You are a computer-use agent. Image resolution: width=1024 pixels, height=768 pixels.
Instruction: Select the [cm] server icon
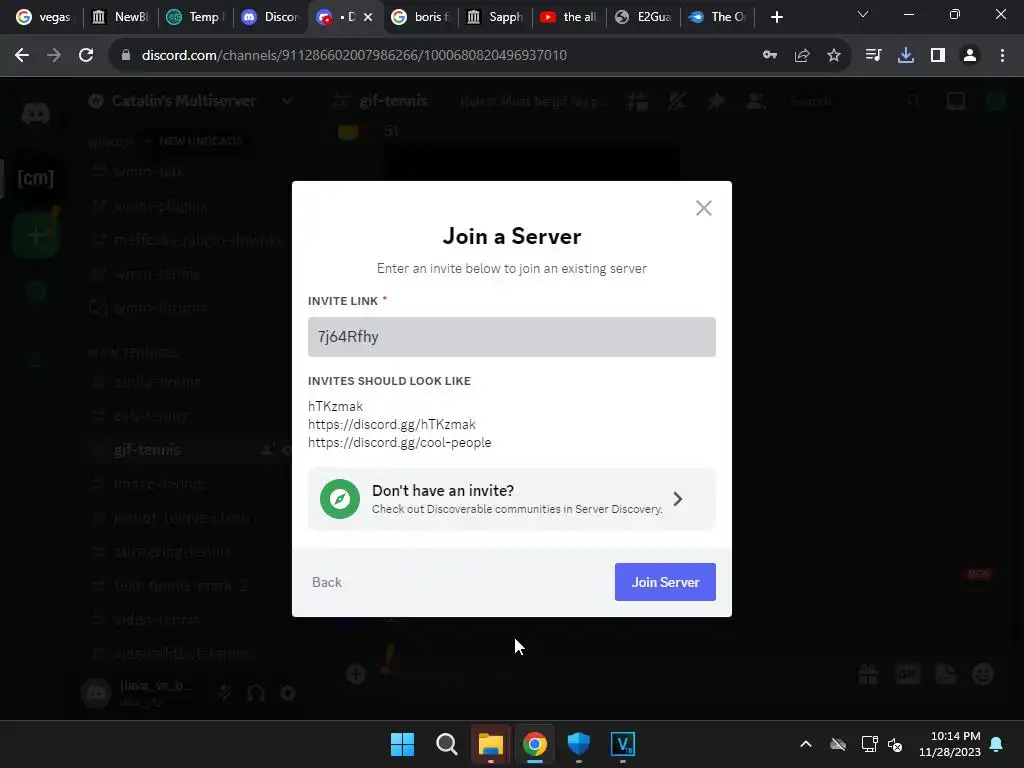pyautogui.click(x=36, y=178)
